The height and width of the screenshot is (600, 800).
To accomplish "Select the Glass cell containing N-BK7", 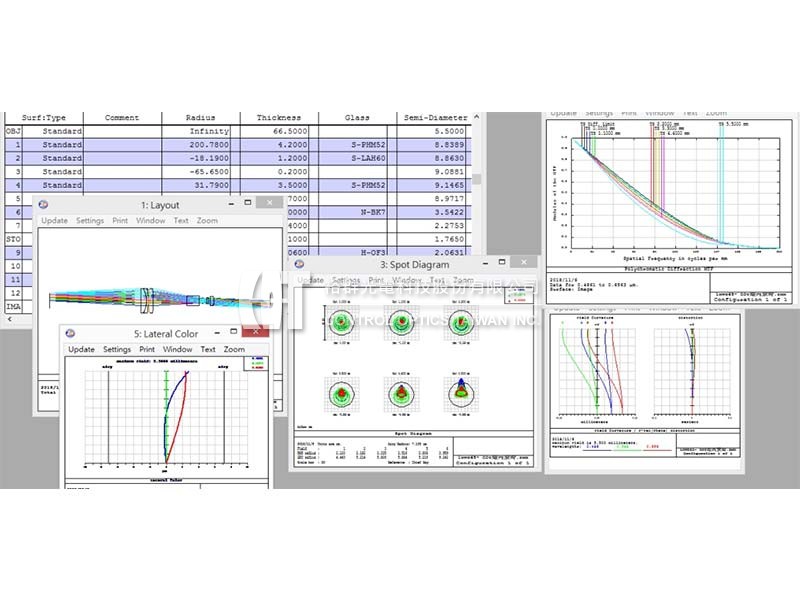I will pyautogui.click(x=357, y=212).
